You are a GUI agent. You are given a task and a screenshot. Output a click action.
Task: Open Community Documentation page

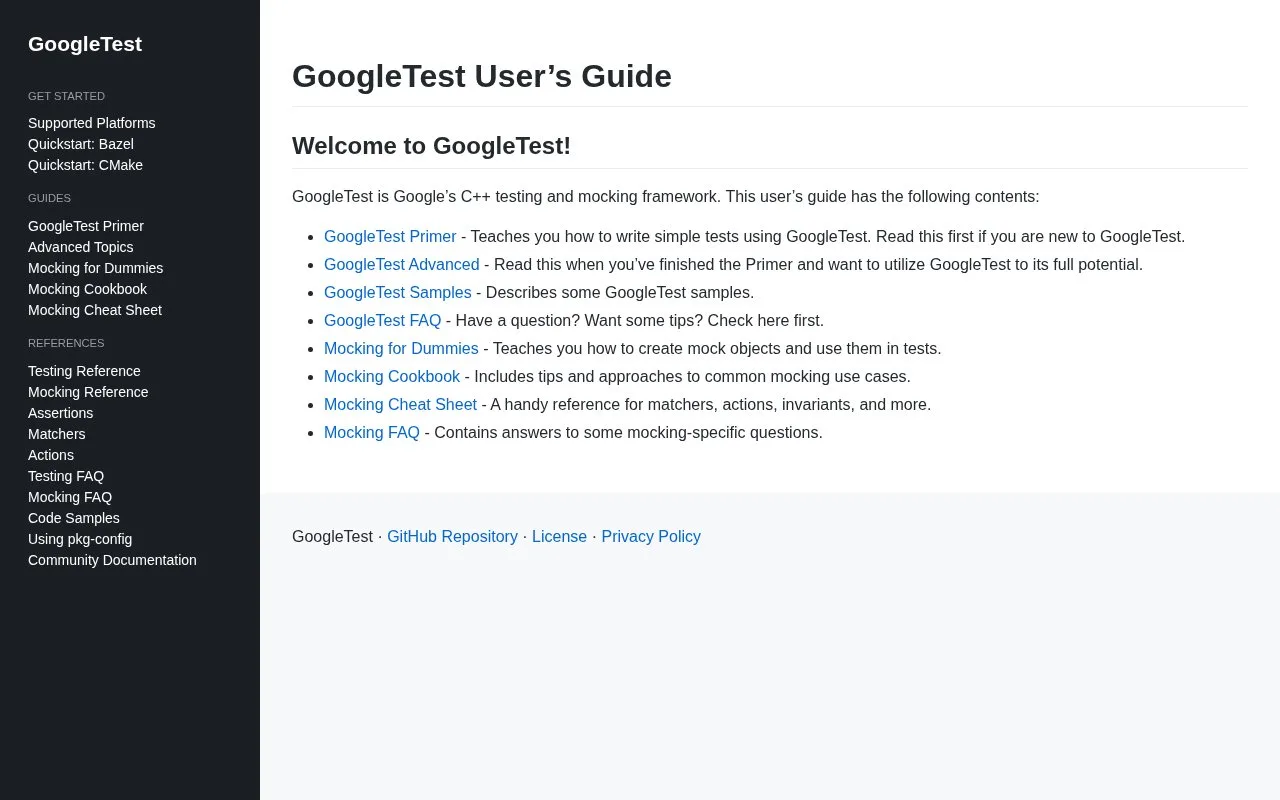(x=112, y=560)
